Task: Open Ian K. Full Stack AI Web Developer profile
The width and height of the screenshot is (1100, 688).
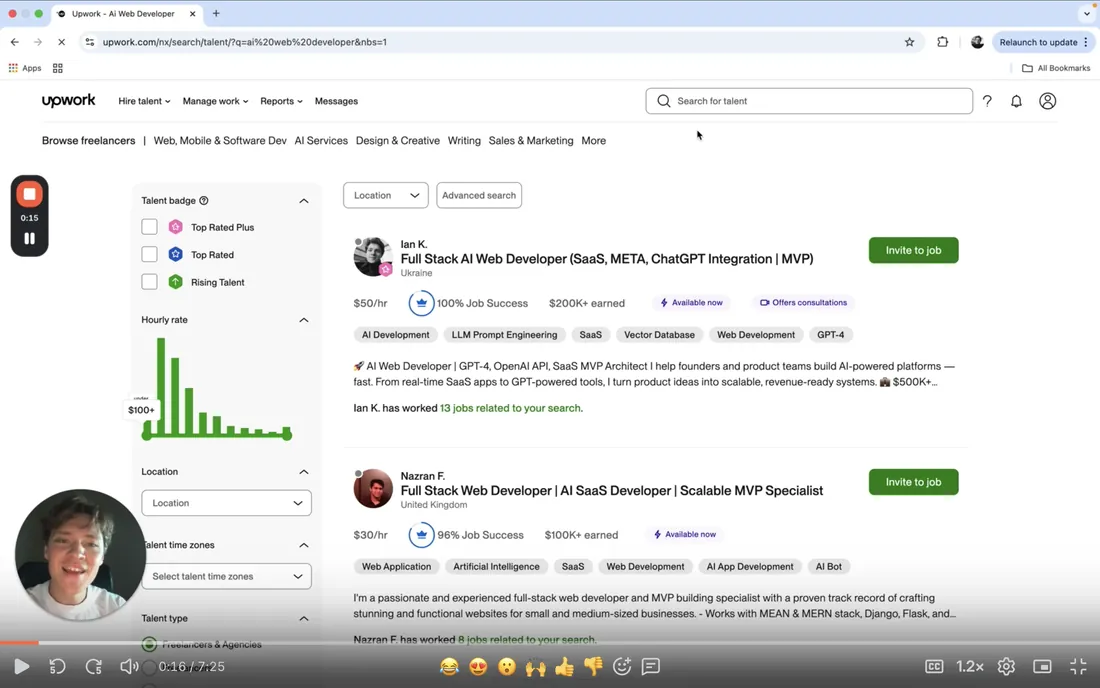Action: coord(607,259)
